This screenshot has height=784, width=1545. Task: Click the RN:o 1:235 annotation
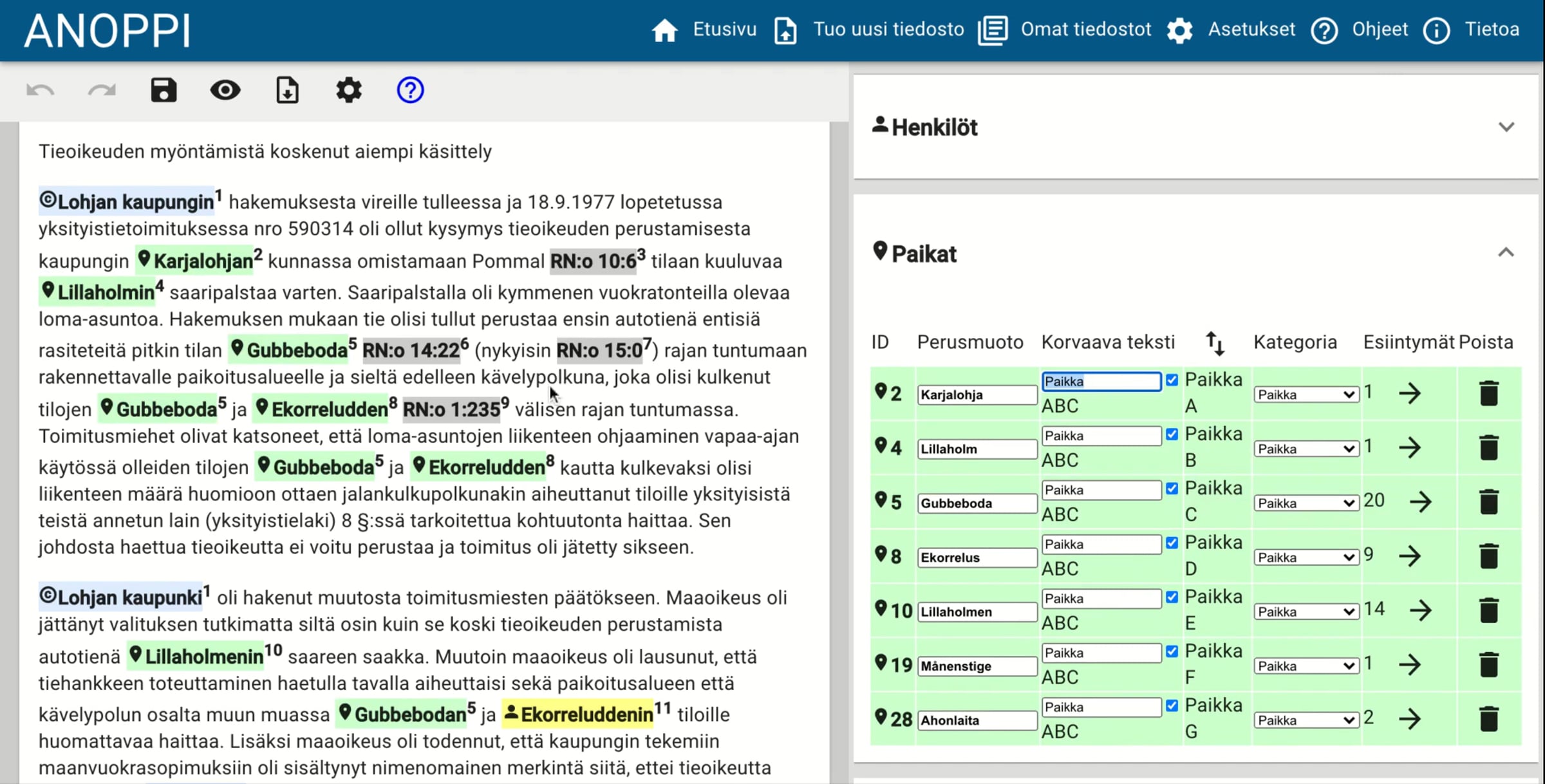[x=451, y=409]
